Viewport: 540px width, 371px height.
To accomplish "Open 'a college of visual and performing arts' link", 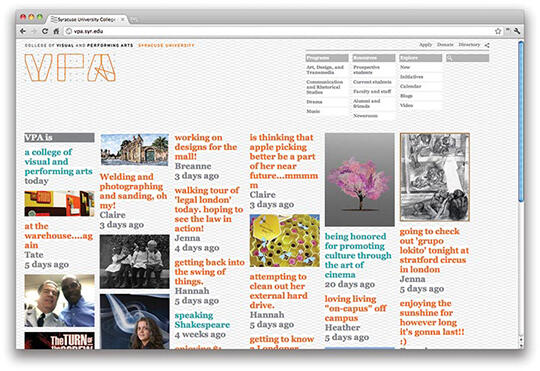I will coord(59,162).
